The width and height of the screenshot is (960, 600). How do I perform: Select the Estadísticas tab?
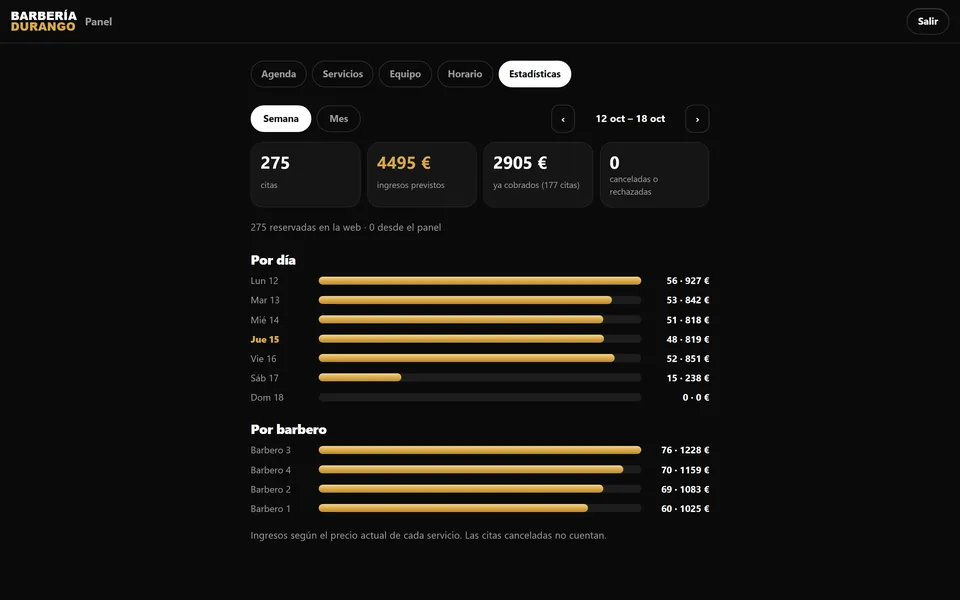(x=534, y=74)
